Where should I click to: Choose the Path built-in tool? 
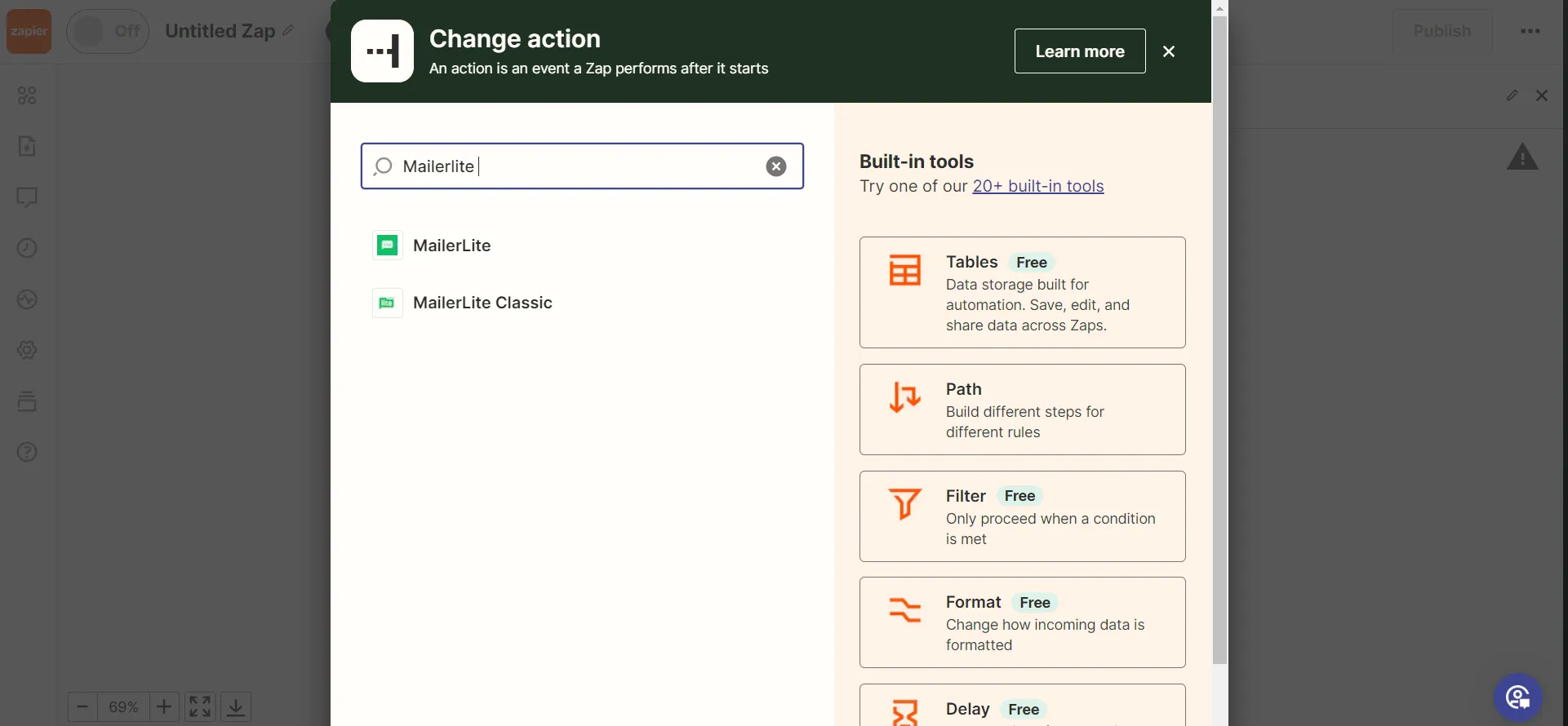[1023, 409]
